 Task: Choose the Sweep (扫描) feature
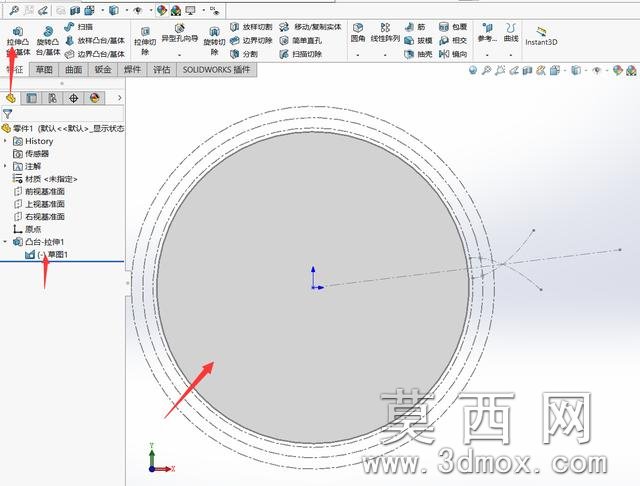click(79, 27)
